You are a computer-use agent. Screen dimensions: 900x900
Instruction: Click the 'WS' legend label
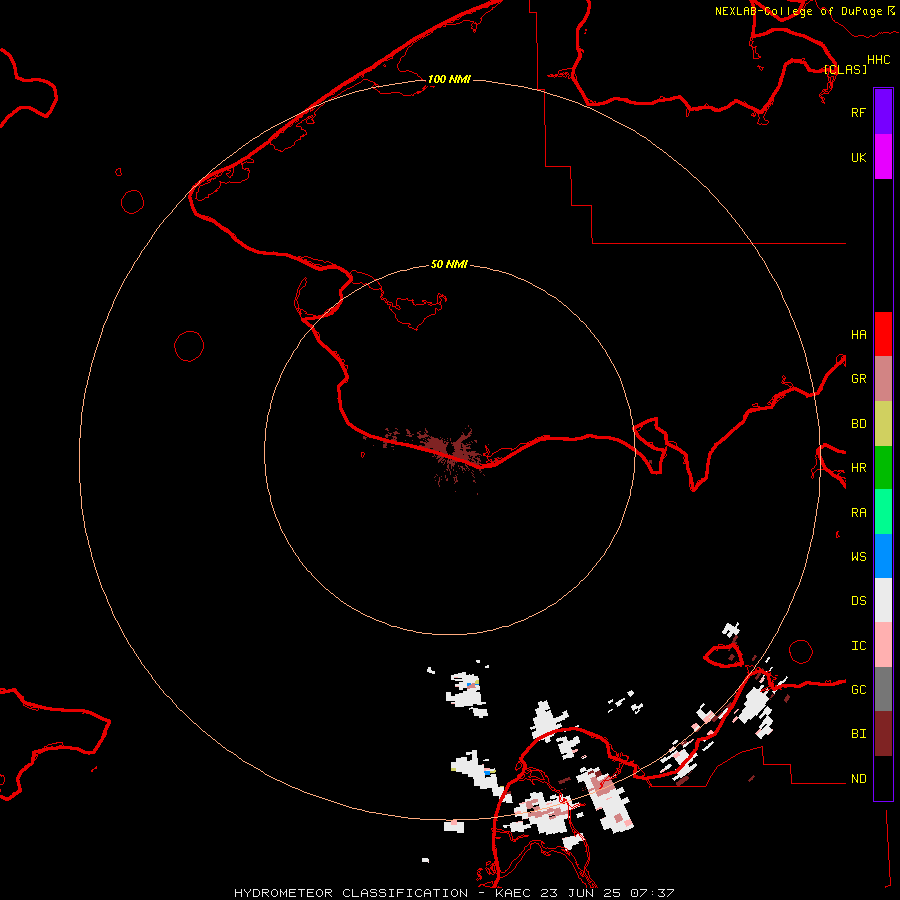click(x=858, y=556)
